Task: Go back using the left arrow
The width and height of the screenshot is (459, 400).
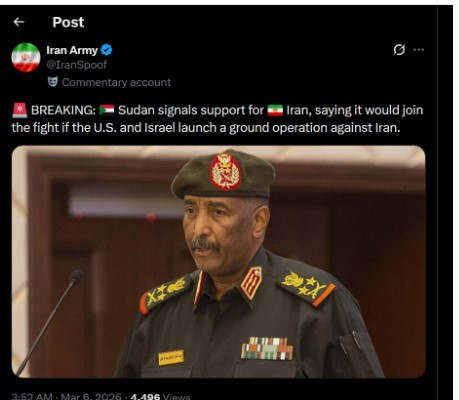Action: (x=19, y=22)
